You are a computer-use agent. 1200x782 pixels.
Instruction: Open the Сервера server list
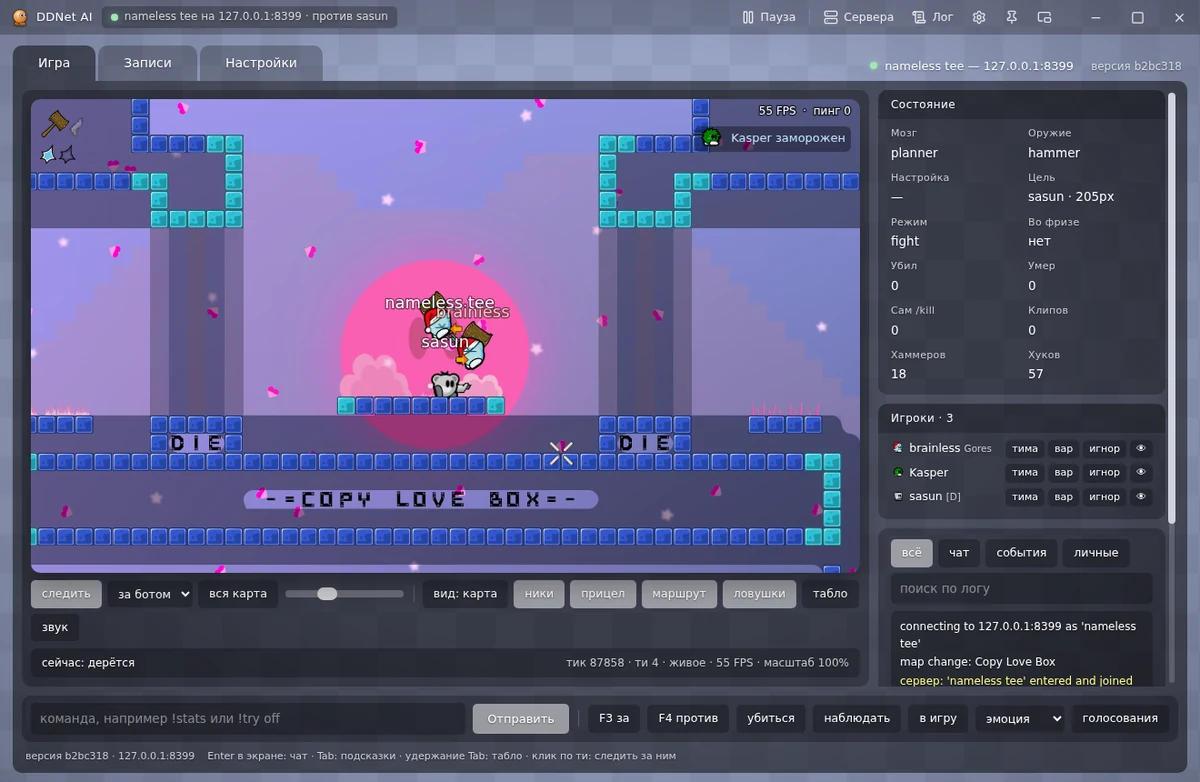click(858, 17)
